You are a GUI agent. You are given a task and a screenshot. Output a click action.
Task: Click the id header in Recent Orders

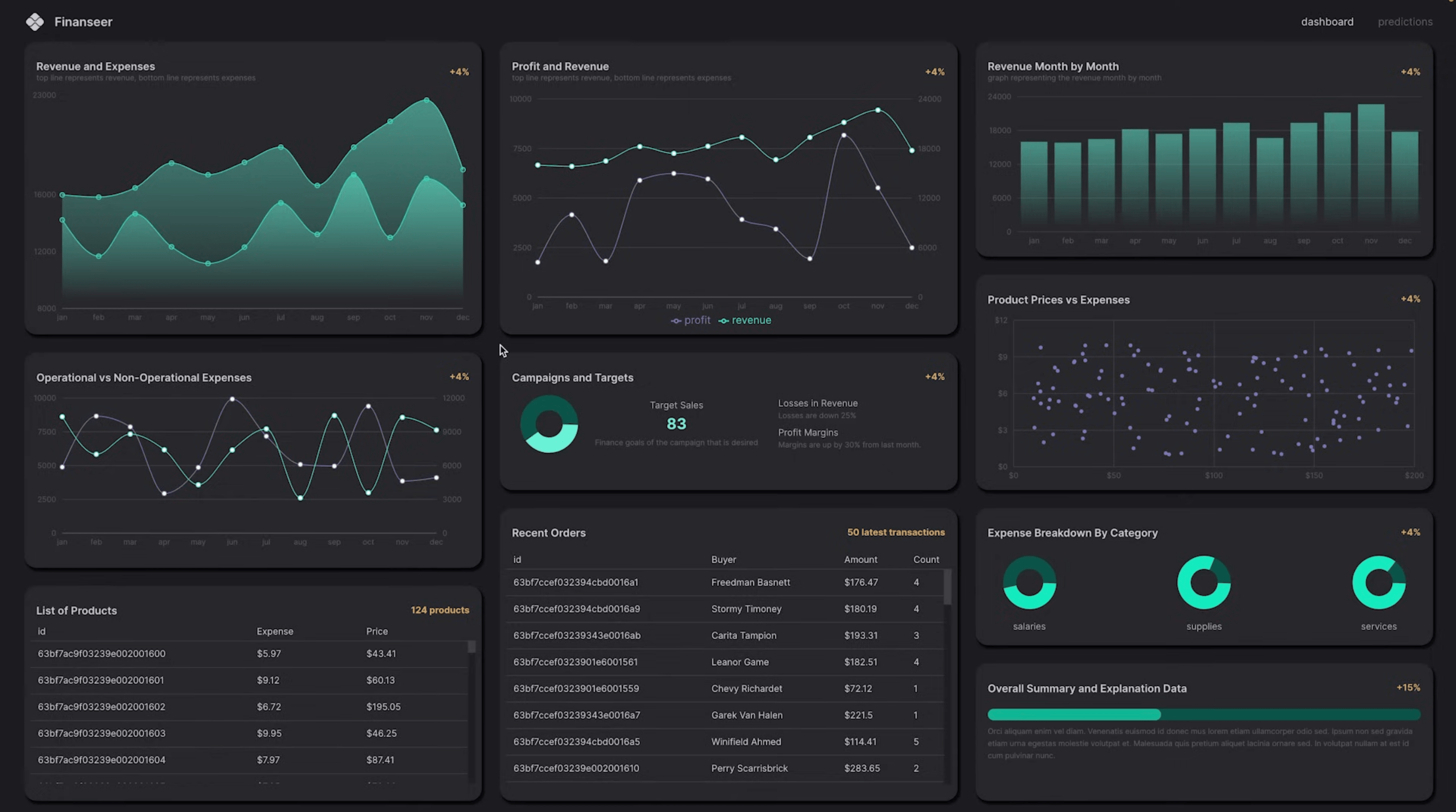[x=517, y=559]
